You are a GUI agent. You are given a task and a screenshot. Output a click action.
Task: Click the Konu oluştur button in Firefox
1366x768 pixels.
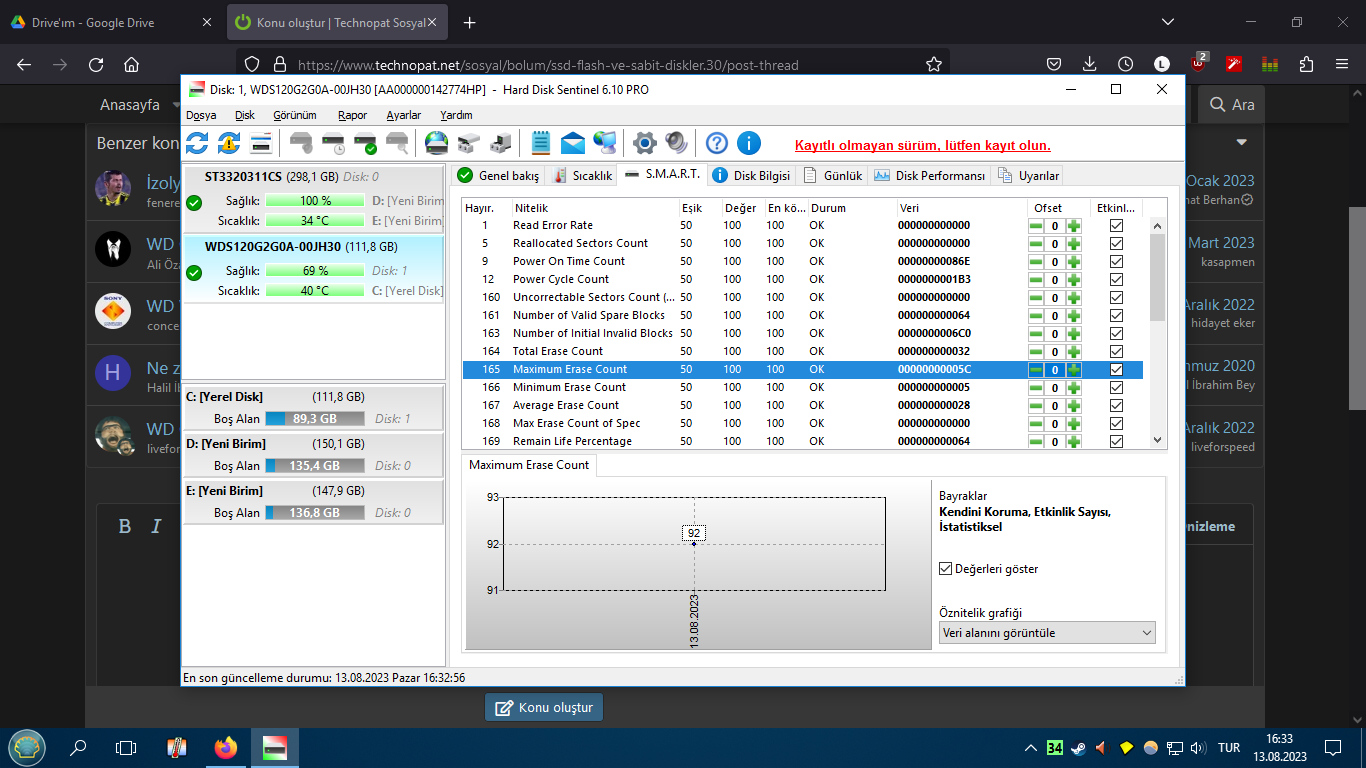(544, 707)
